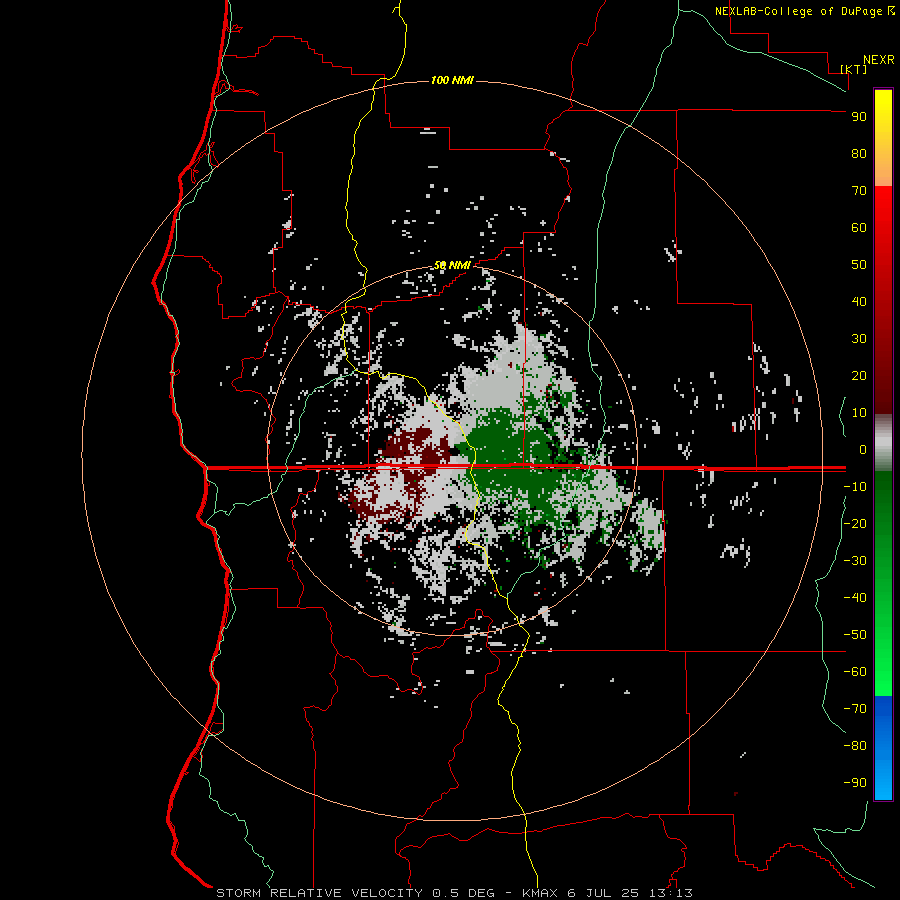Click the positive 40 scale value
The width and height of the screenshot is (900, 900).
click(859, 301)
